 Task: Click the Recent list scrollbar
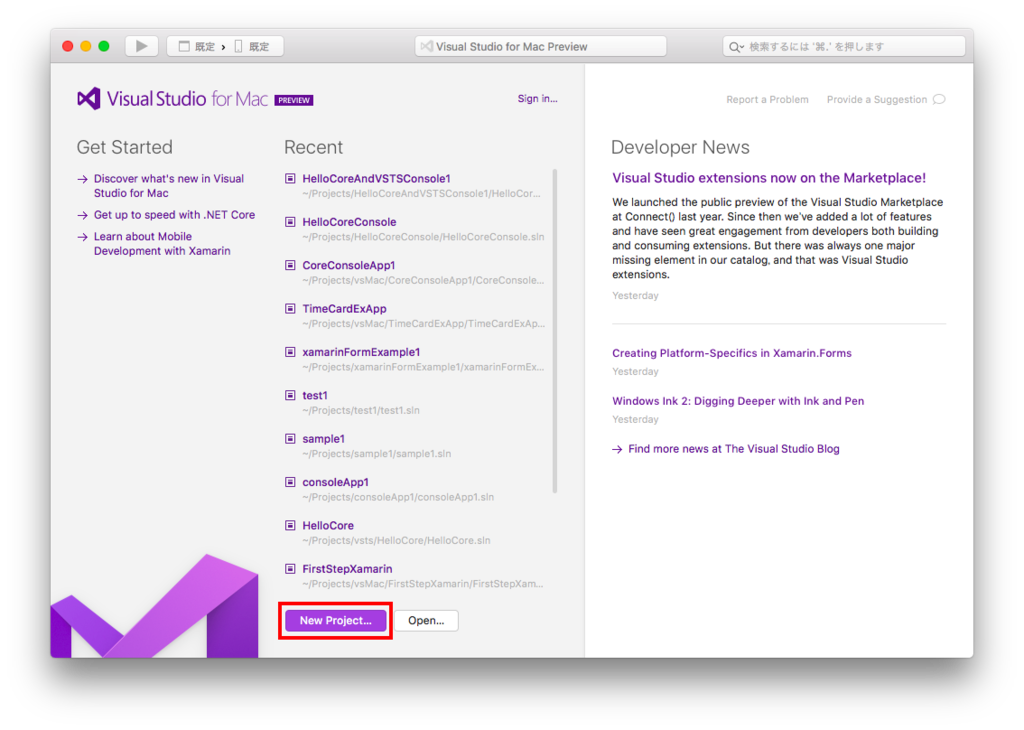click(x=554, y=331)
